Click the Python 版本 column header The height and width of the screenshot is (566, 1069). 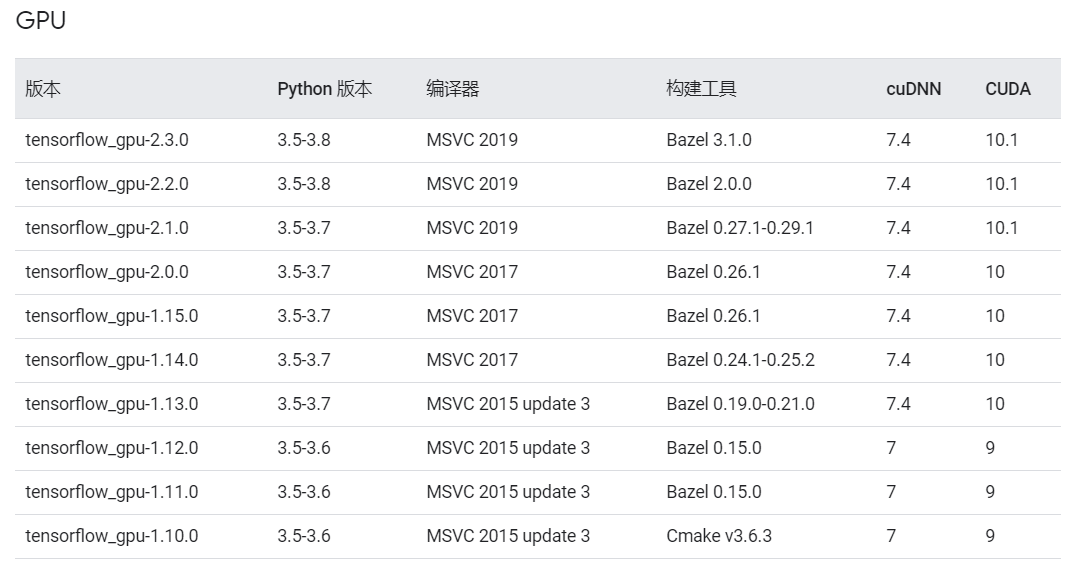tap(324, 89)
